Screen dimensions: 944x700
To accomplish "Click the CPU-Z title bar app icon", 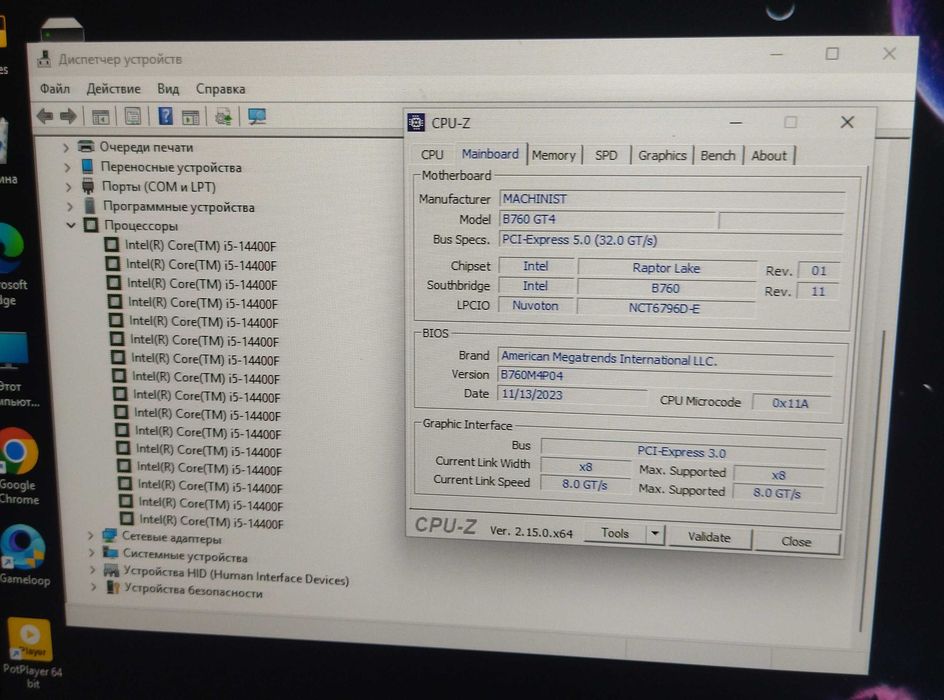I will coord(416,122).
